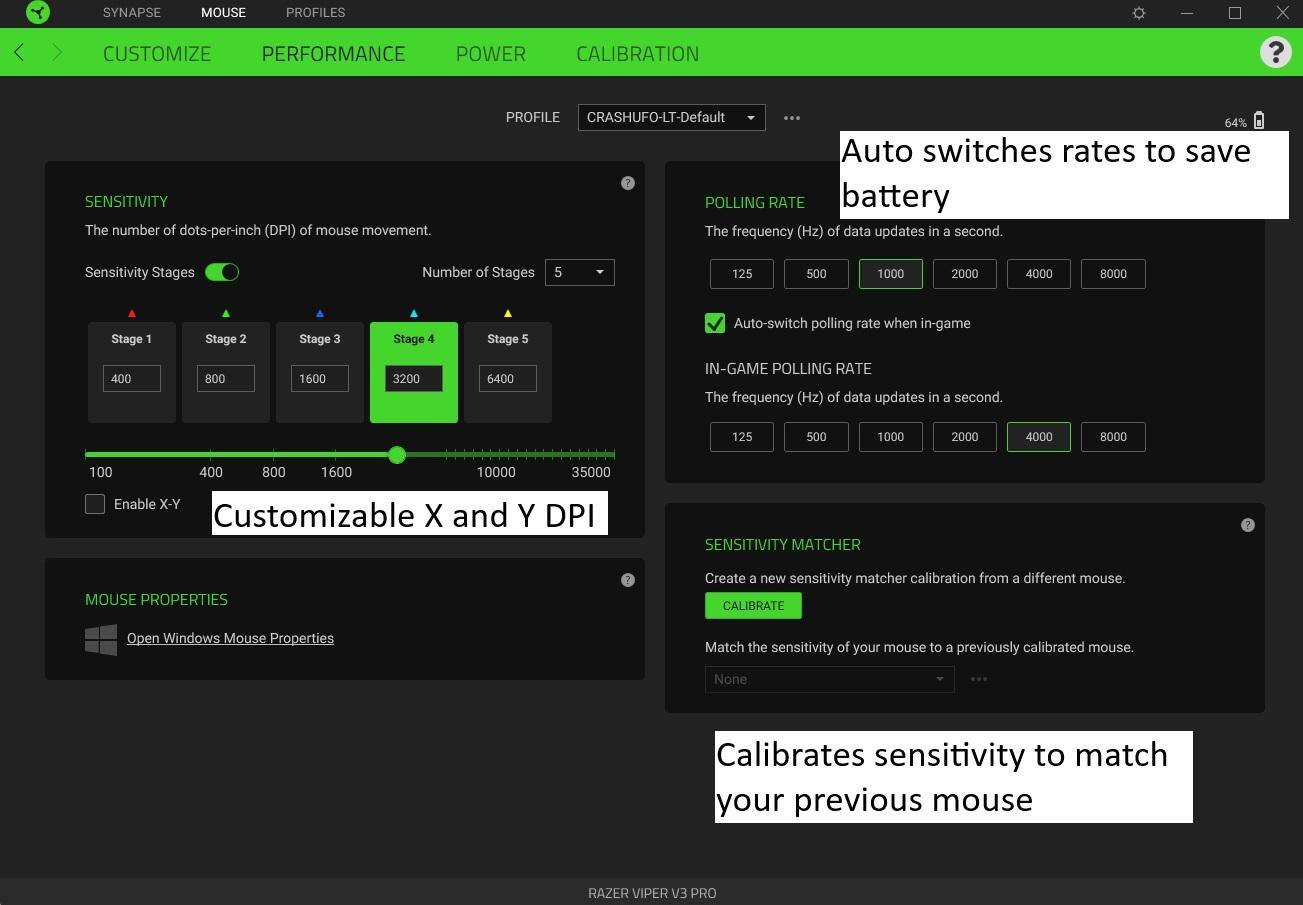Enable the X-Y checkbox
Viewport: 1303px width, 905px height.
(x=95, y=504)
